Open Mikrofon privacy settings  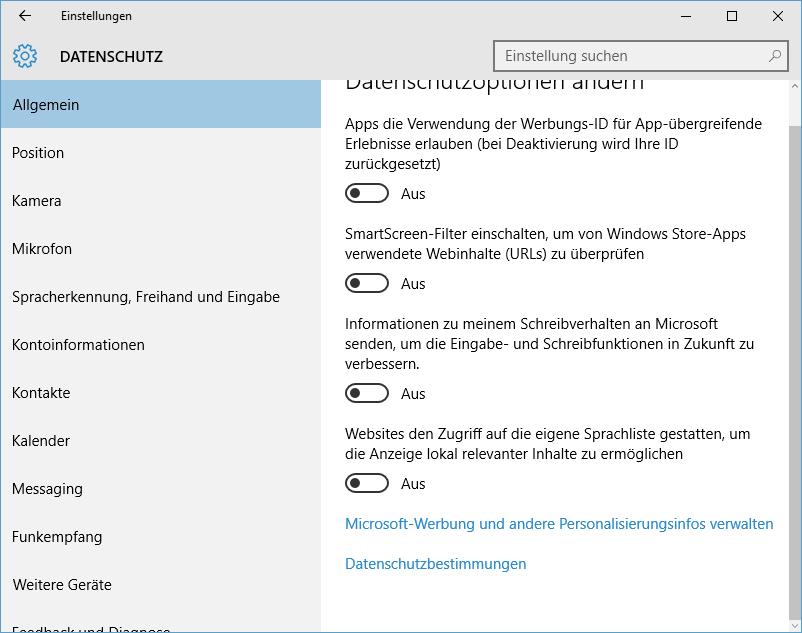pyautogui.click(x=161, y=248)
